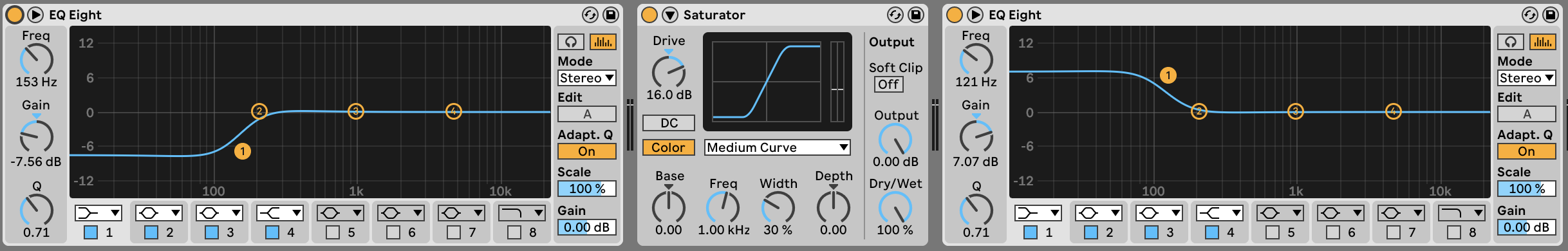Disable band 3 in first EQ Eight
Screen dimensions: 1568x251
(212, 232)
